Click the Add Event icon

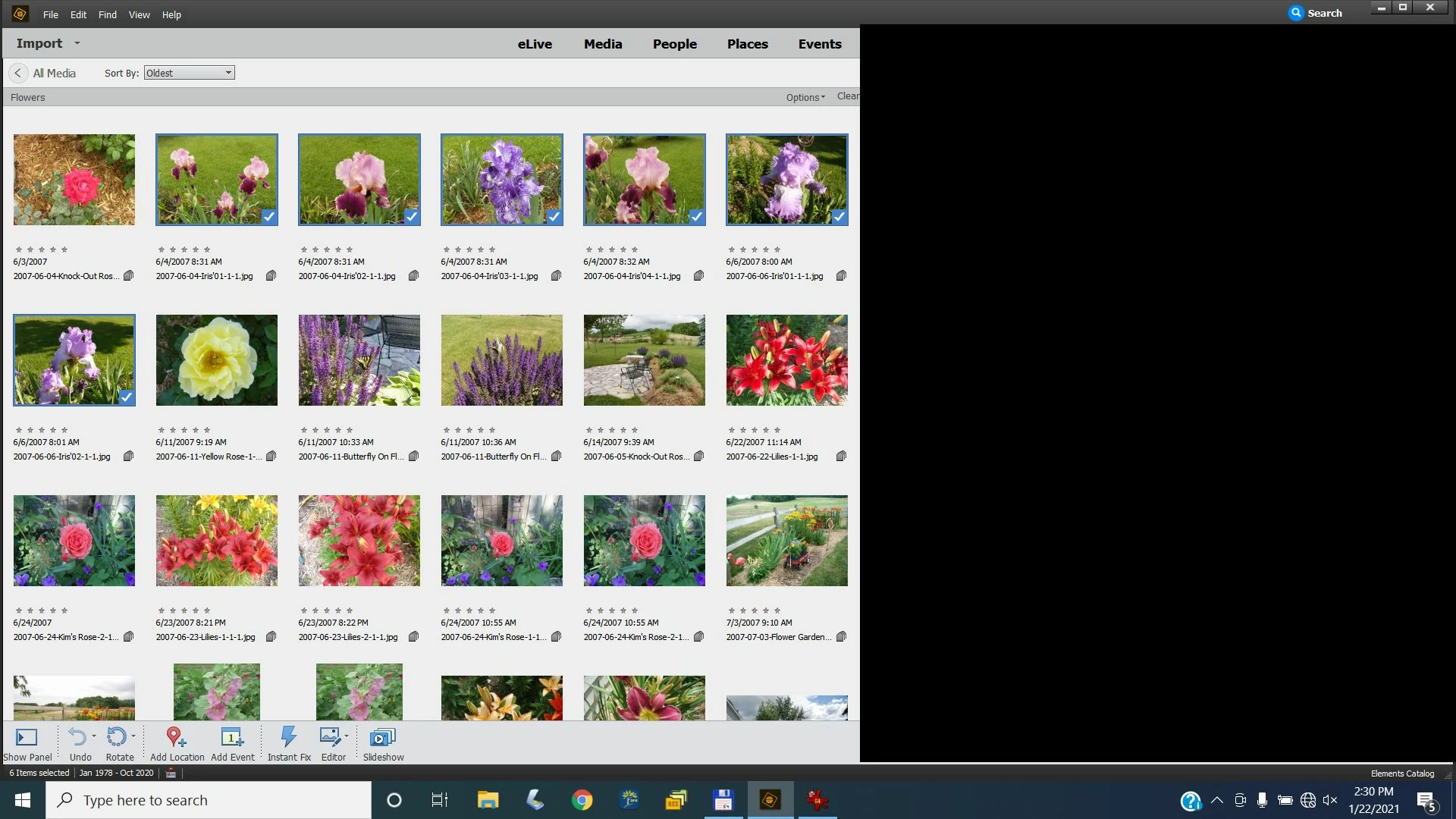232,737
